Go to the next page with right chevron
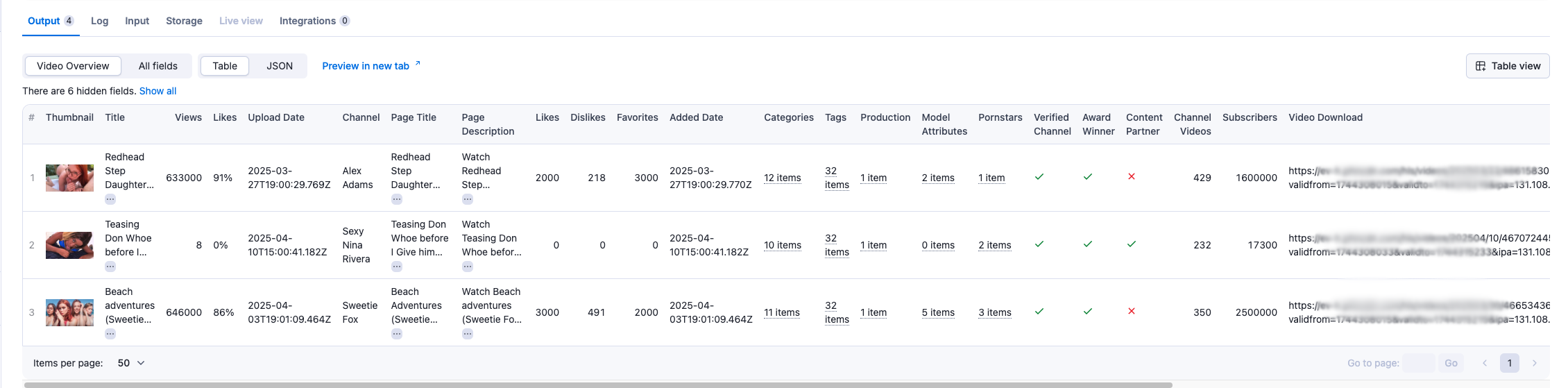 (1535, 363)
